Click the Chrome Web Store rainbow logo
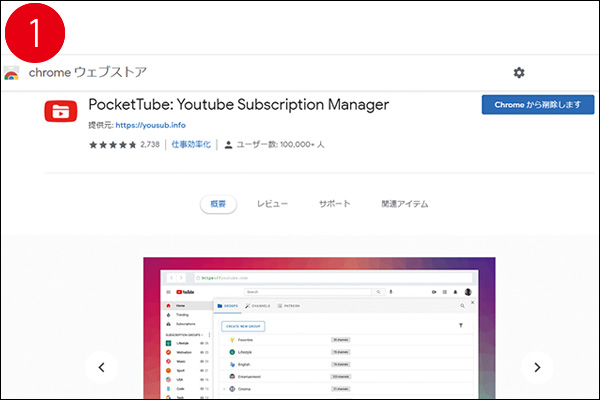Image resolution: width=600 pixels, height=400 pixels. point(11,73)
